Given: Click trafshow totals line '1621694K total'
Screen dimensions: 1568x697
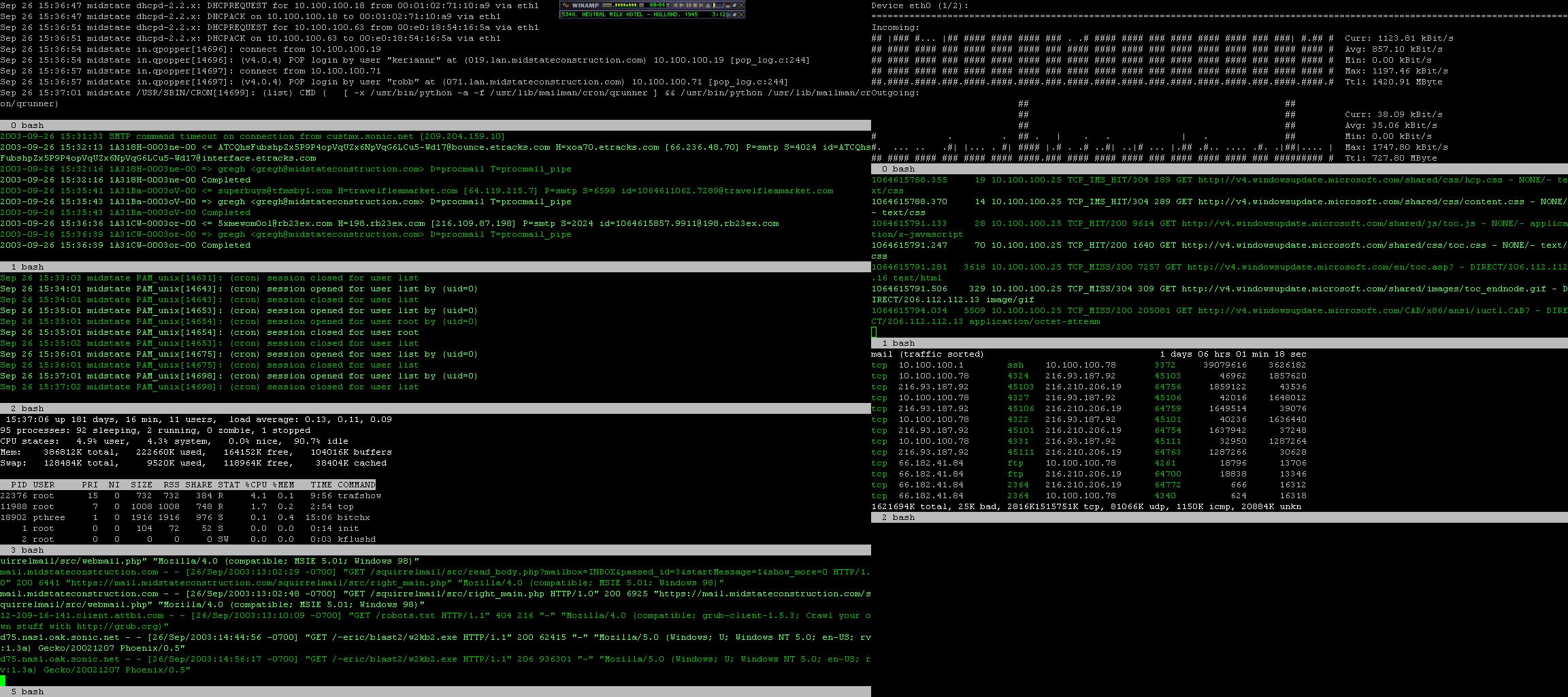Looking at the screenshot, I should [x=1086, y=506].
